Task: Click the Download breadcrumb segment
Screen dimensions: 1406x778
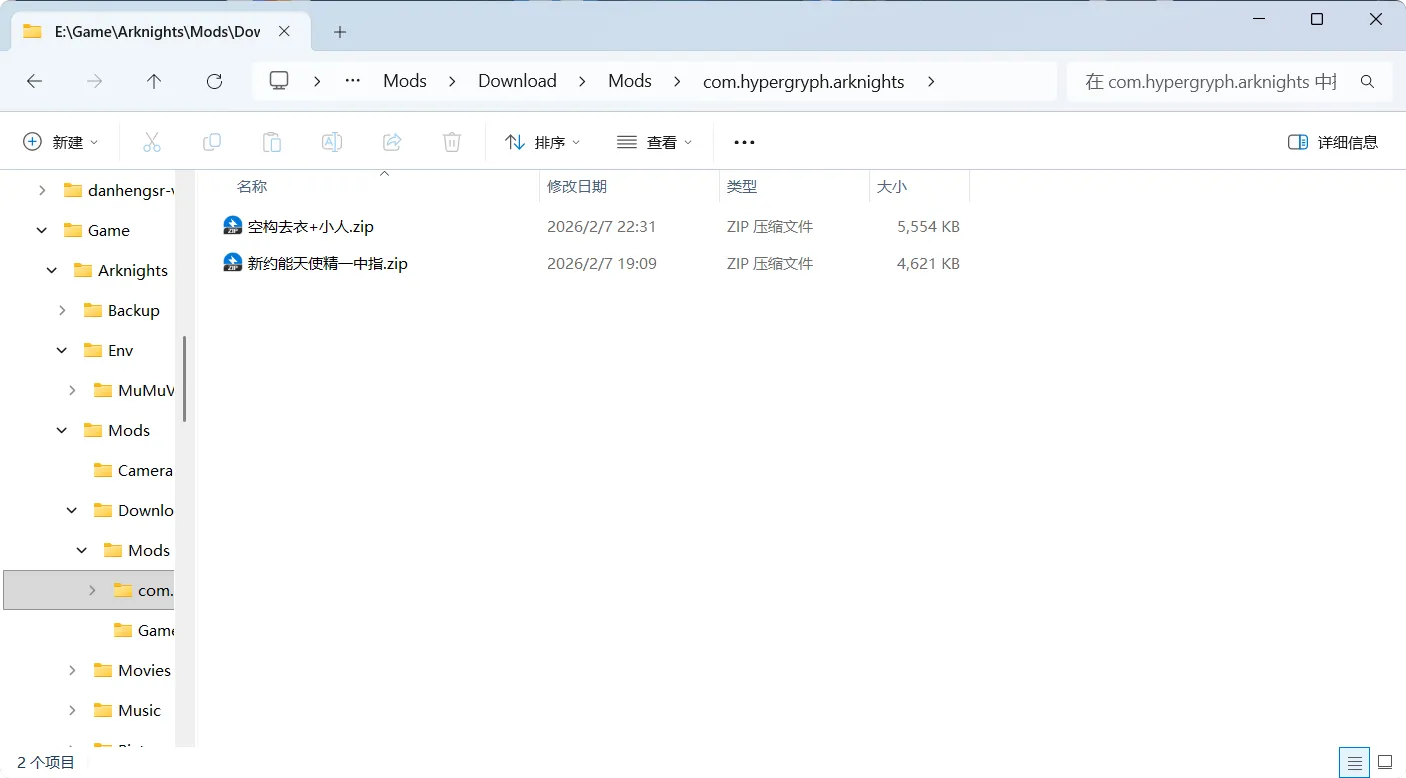Action: pyautogui.click(x=517, y=82)
